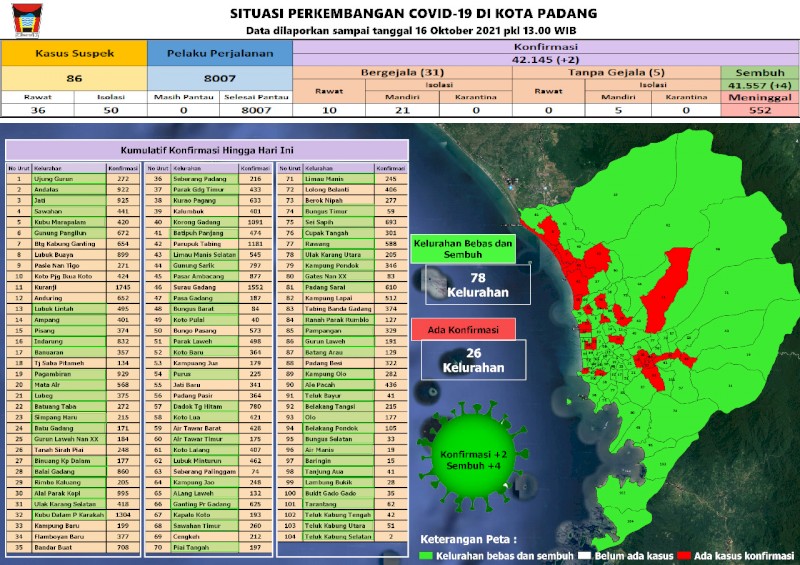800x565 pixels.
Task: Click the Isolasi suspek value 50
Action: (x=111, y=110)
